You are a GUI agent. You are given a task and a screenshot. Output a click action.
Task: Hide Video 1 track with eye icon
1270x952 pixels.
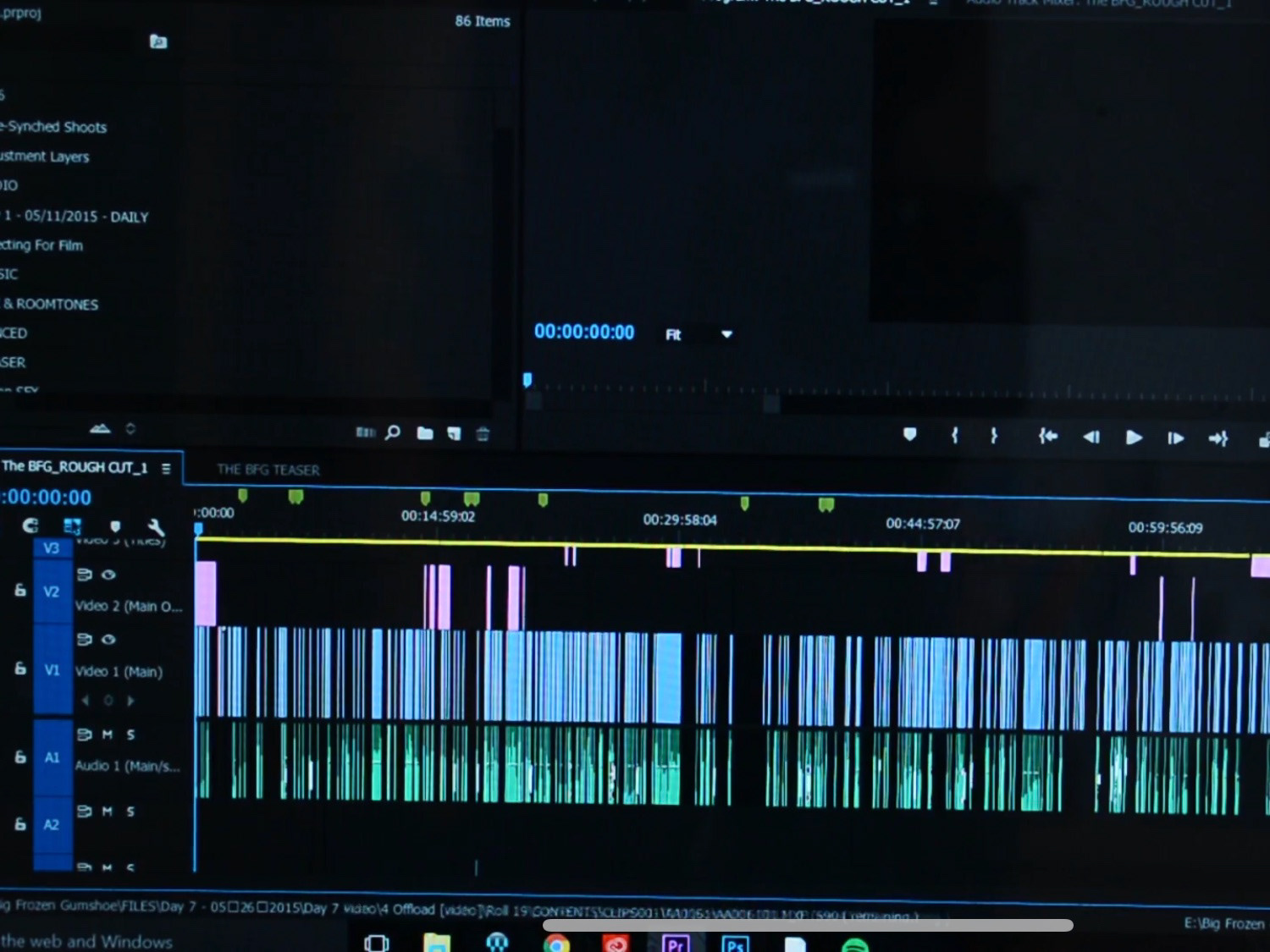[x=108, y=639]
